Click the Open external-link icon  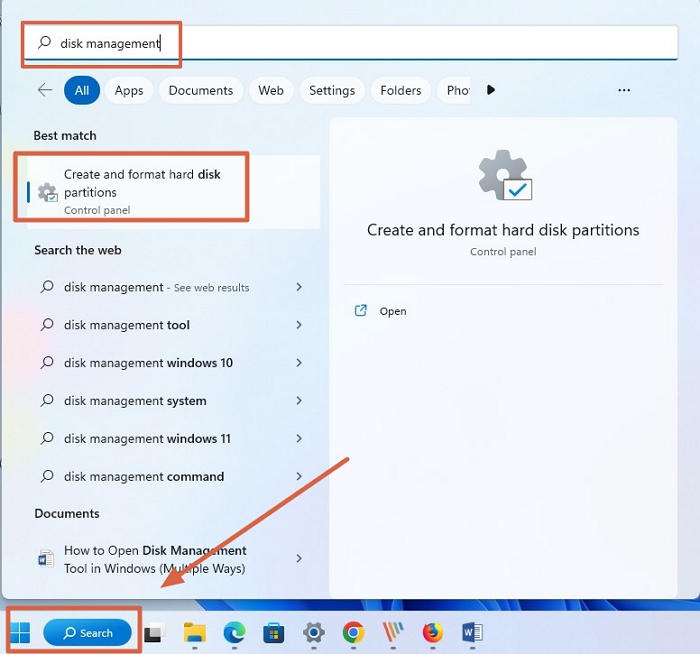click(x=360, y=311)
